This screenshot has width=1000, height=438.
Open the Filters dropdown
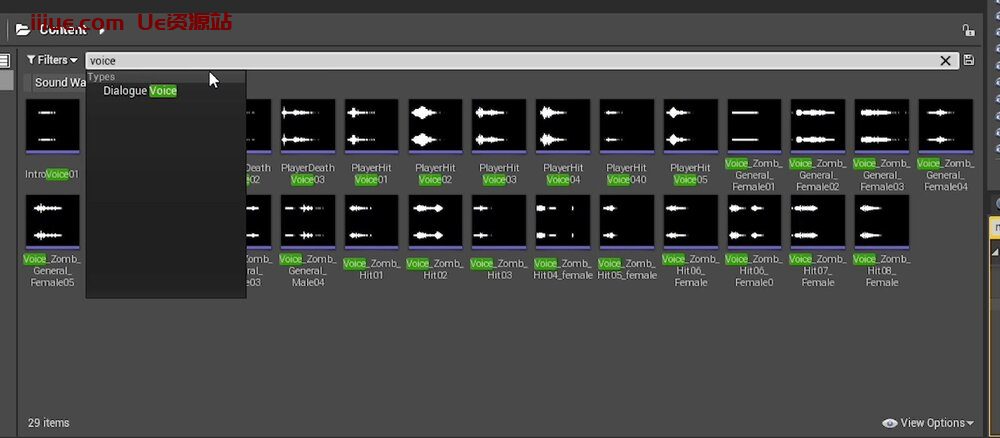pyautogui.click(x=56, y=60)
